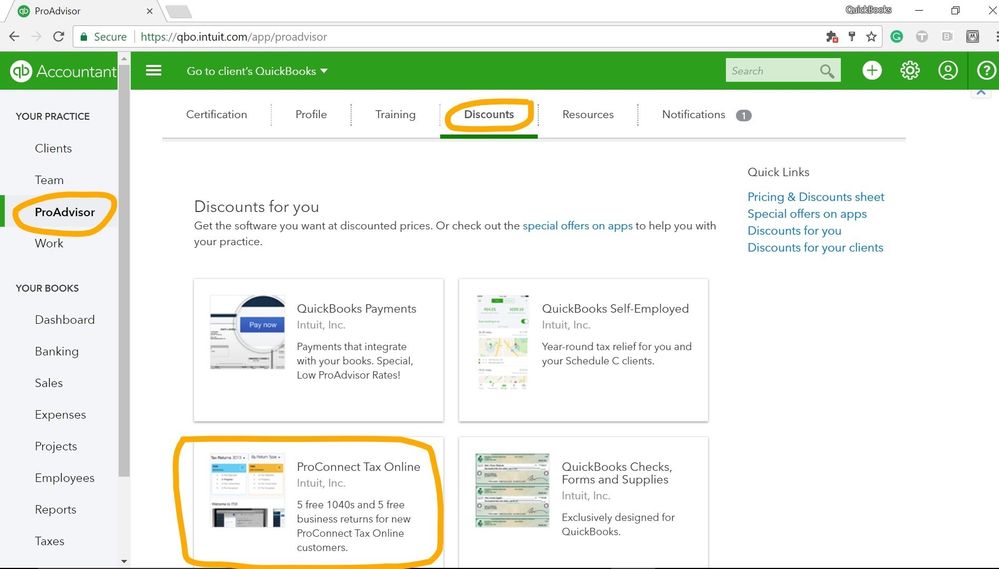This screenshot has height=569, width=999.
Task: Switch to the Certification tab
Action: click(x=217, y=115)
